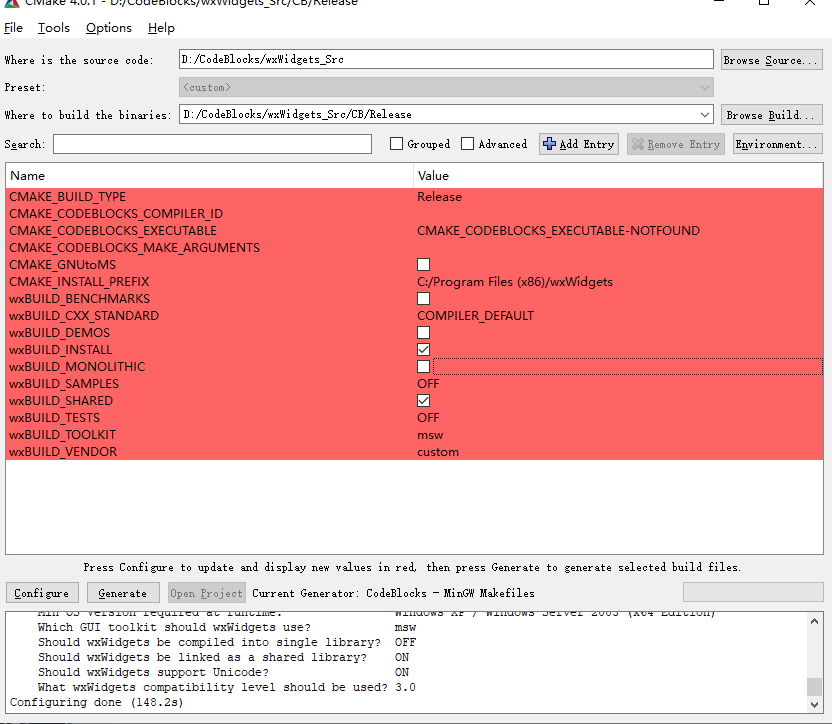Viewport: 832px width, 724px height.
Task: Uncheck wxBUILD_SHARED checkbox
Action: (423, 400)
